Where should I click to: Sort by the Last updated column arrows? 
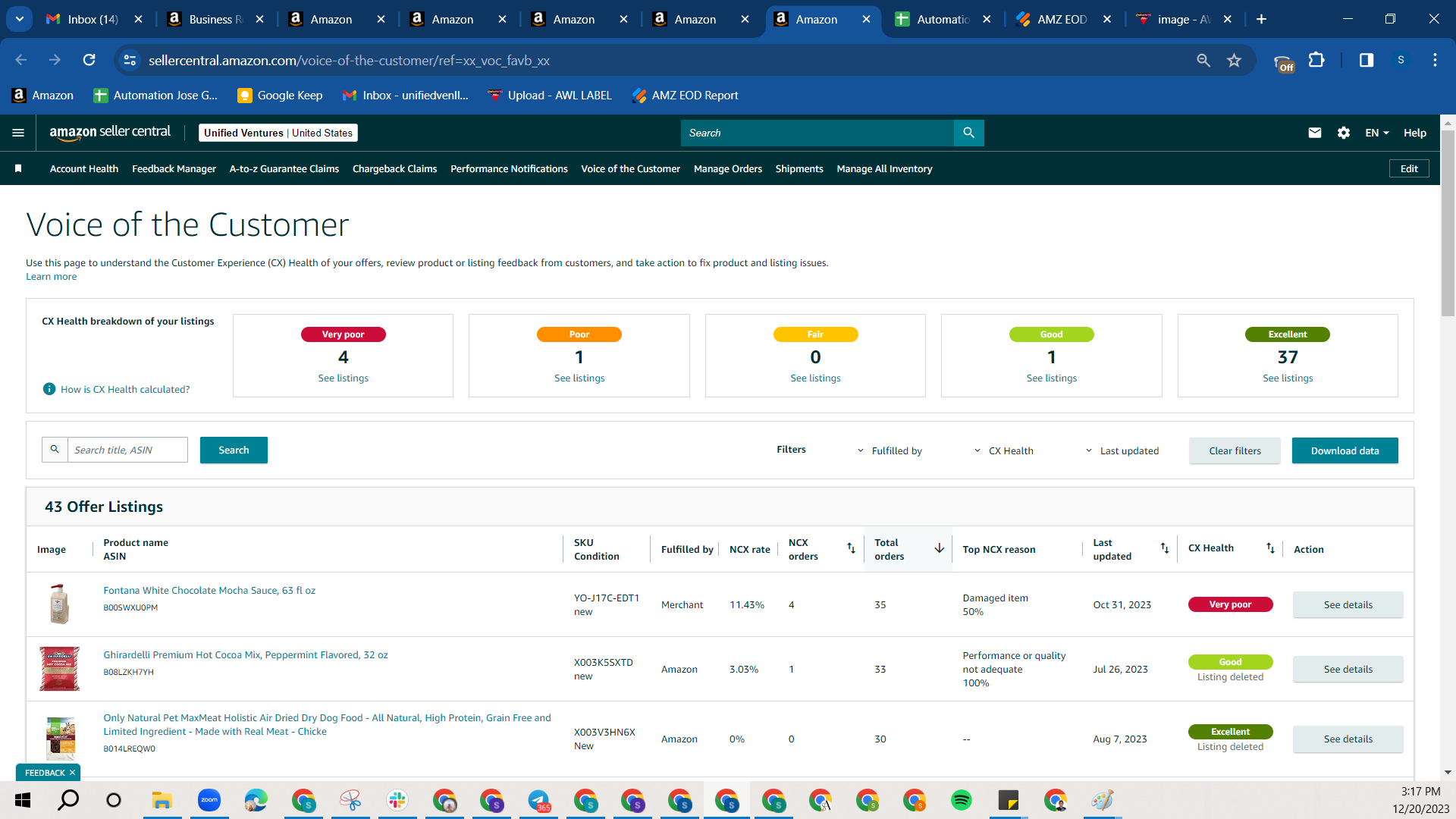coord(1164,548)
